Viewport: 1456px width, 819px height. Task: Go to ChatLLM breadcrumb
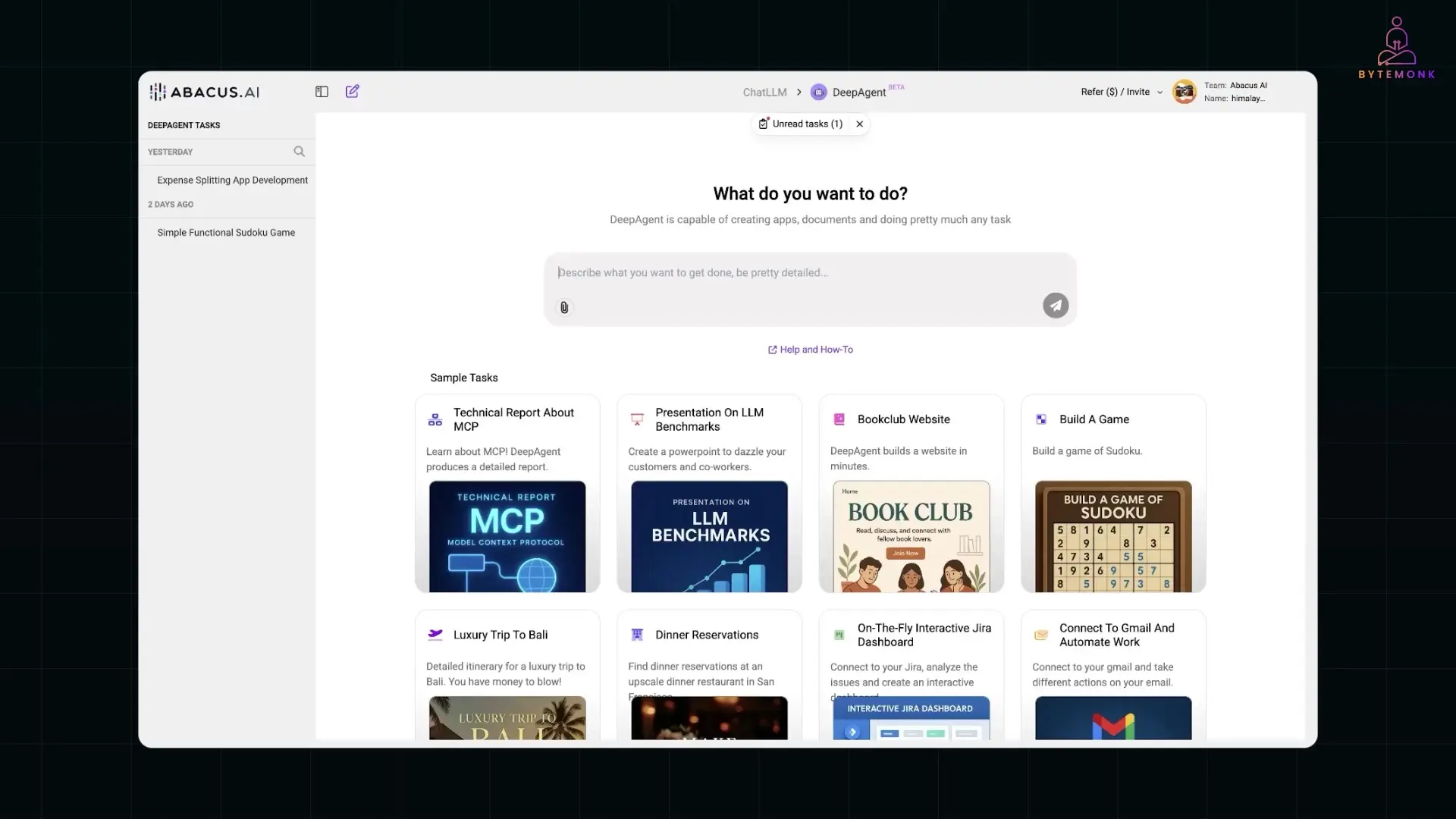(764, 92)
